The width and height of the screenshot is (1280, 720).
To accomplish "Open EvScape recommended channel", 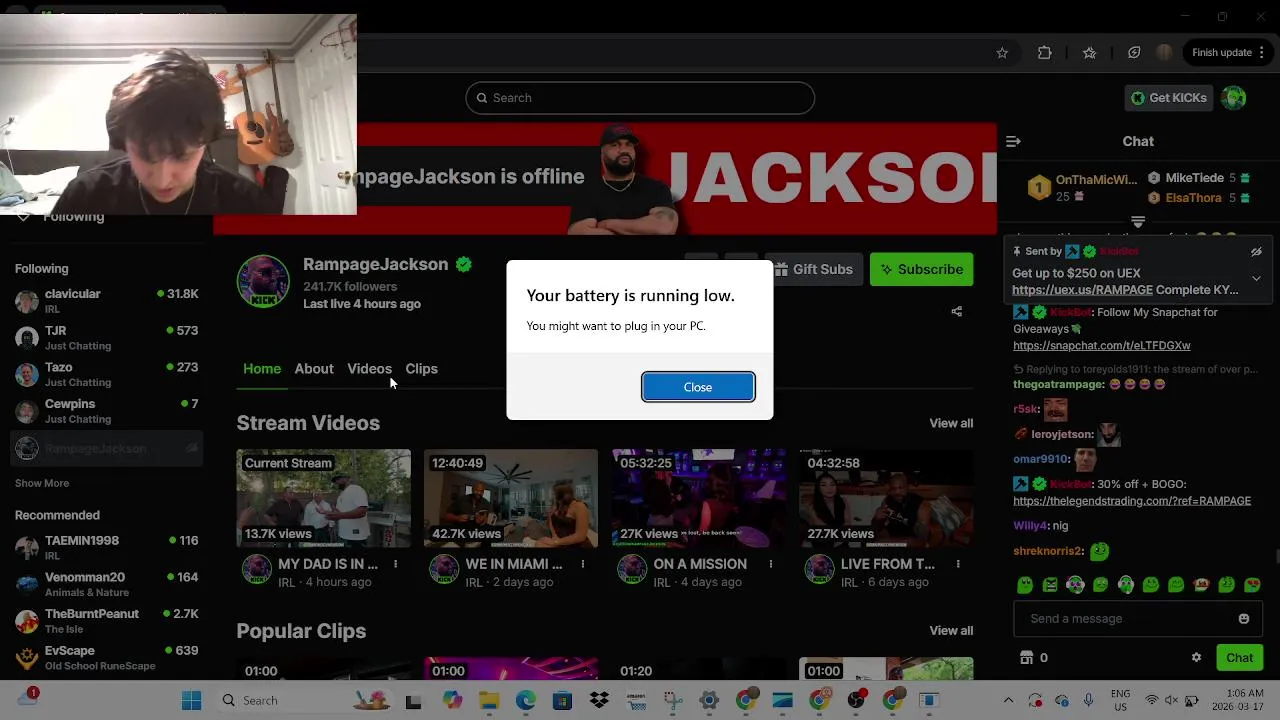I will (x=106, y=657).
